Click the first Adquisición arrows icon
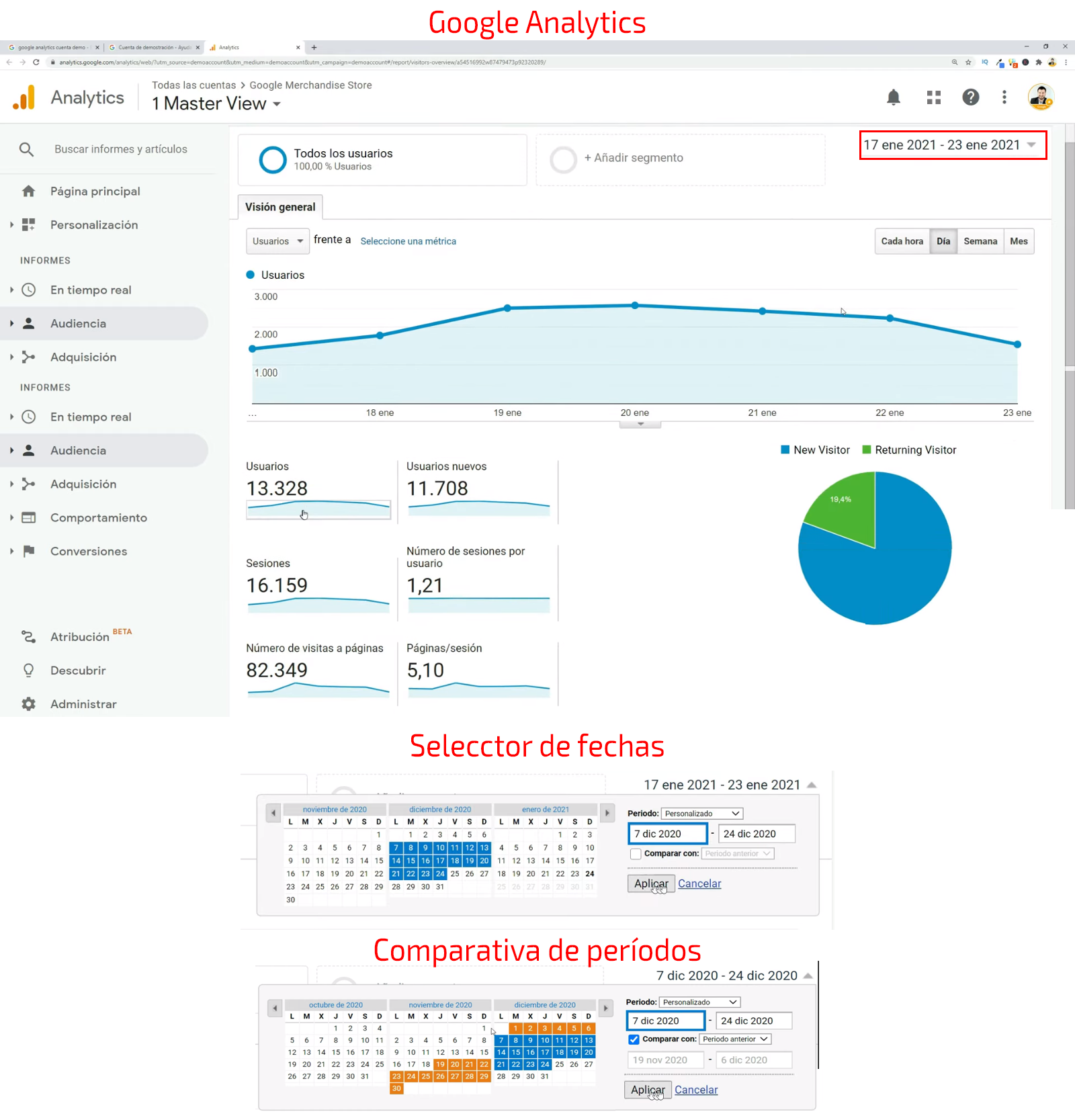1075x1120 pixels. tap(28, 357)
